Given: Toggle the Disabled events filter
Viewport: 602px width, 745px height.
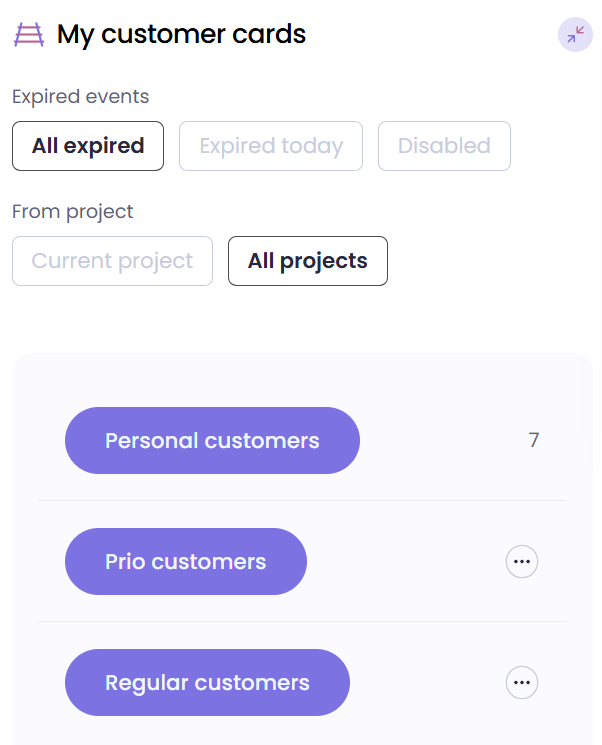Looking at the screenshot, I should pos(444,146).
